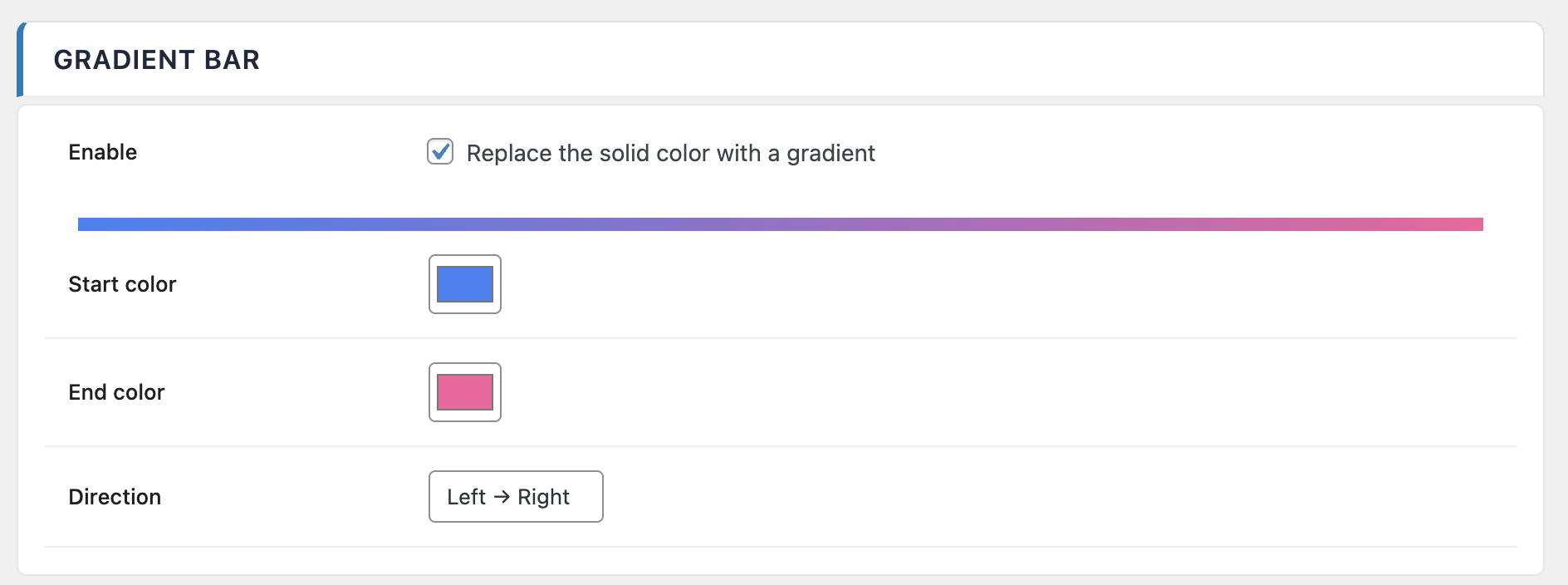
Task: Click the blue-to-pink preview strip
Action: [x=781, y=223]
